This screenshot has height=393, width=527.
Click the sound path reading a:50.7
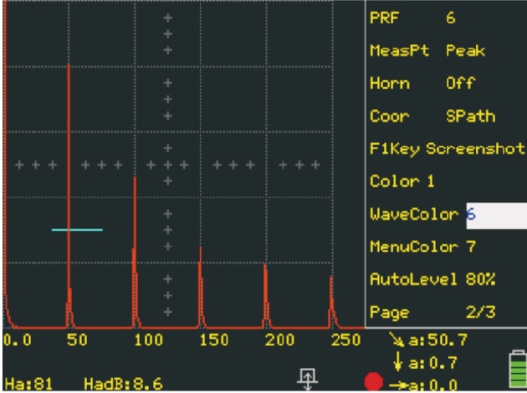coord(438,340)
